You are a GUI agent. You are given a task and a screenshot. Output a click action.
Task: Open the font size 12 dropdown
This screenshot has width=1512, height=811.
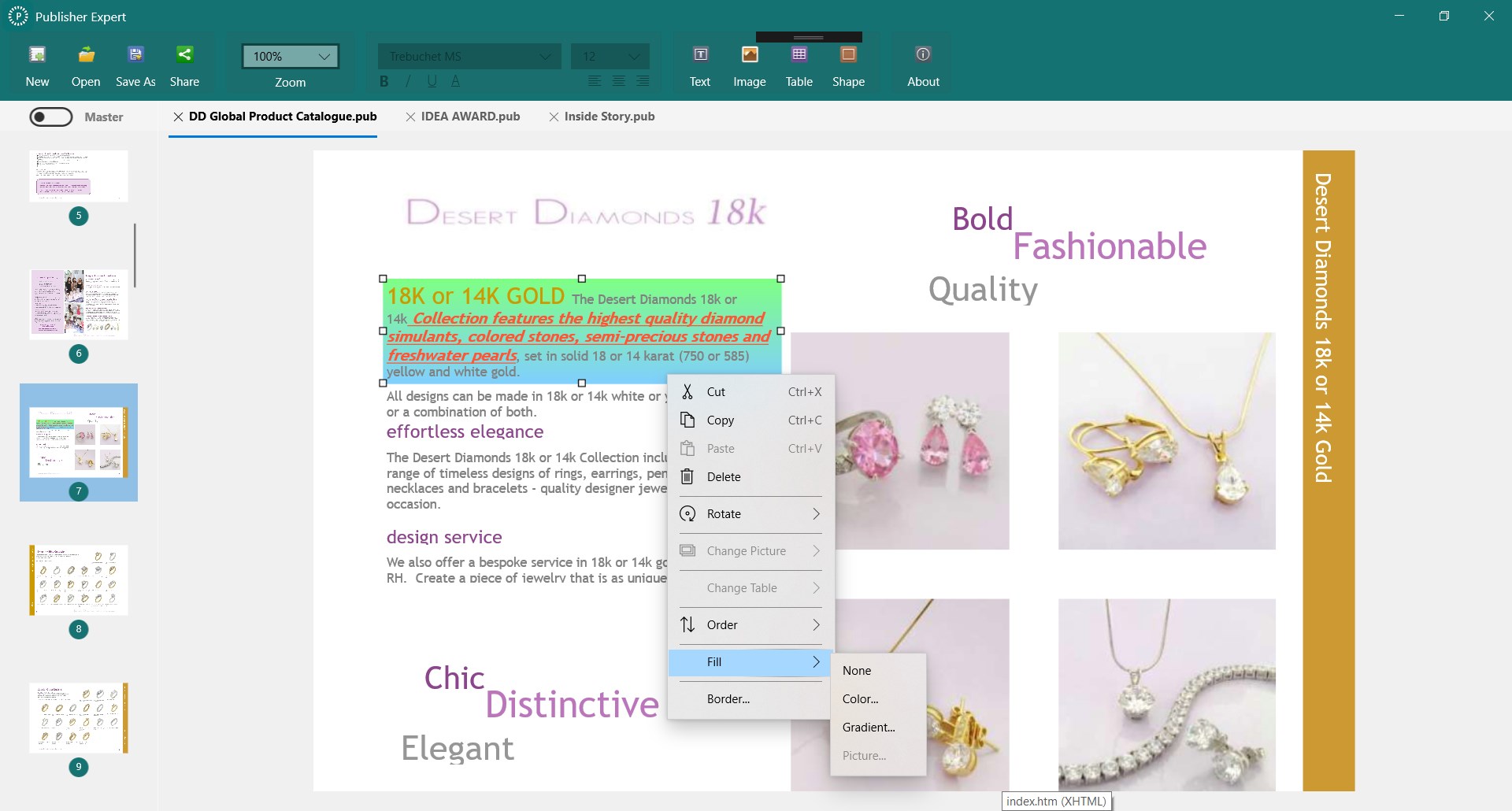pyautogui.click(x=610, y=57)
